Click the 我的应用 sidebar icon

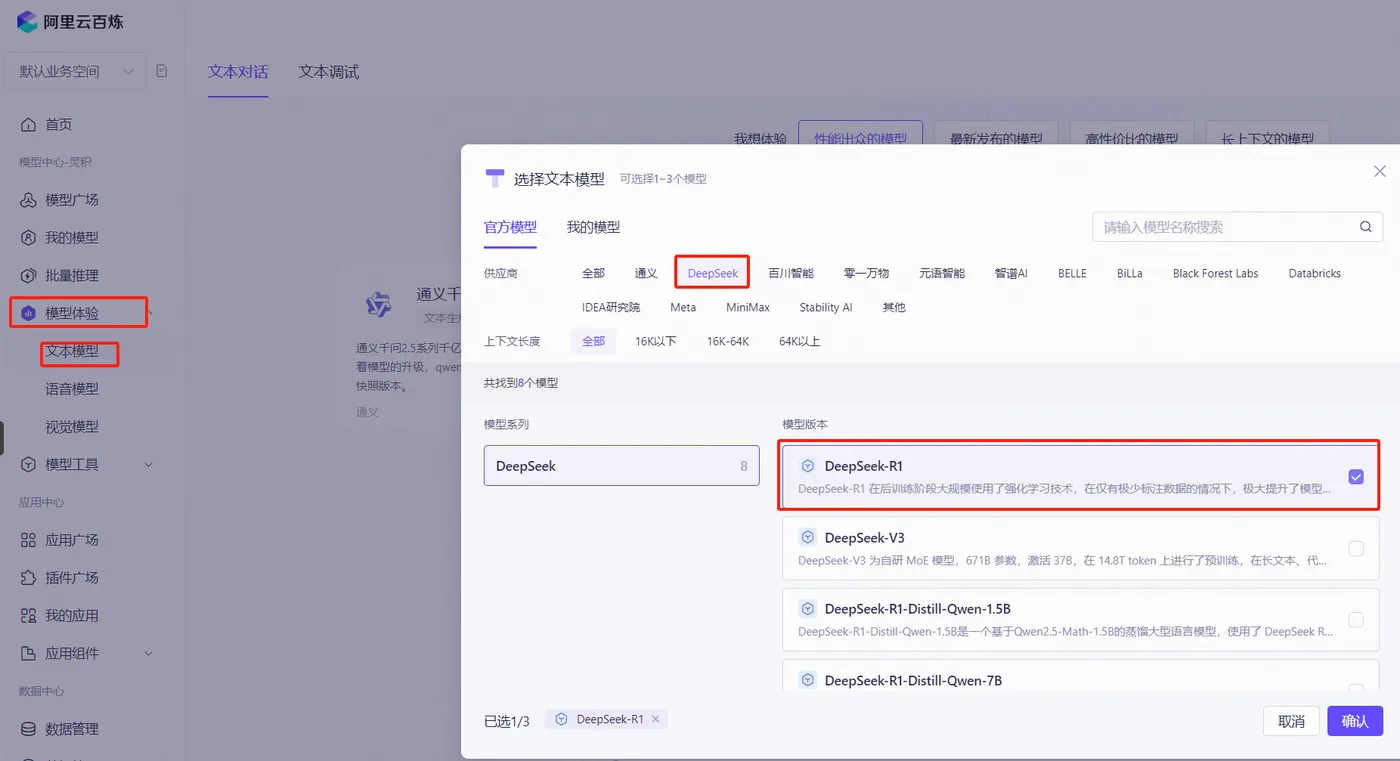pos(28,616)
